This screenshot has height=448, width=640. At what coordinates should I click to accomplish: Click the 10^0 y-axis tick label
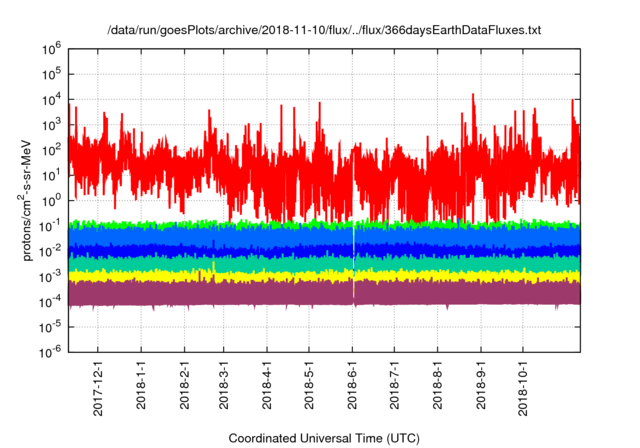pyautogui.click(x=51, y=202)
